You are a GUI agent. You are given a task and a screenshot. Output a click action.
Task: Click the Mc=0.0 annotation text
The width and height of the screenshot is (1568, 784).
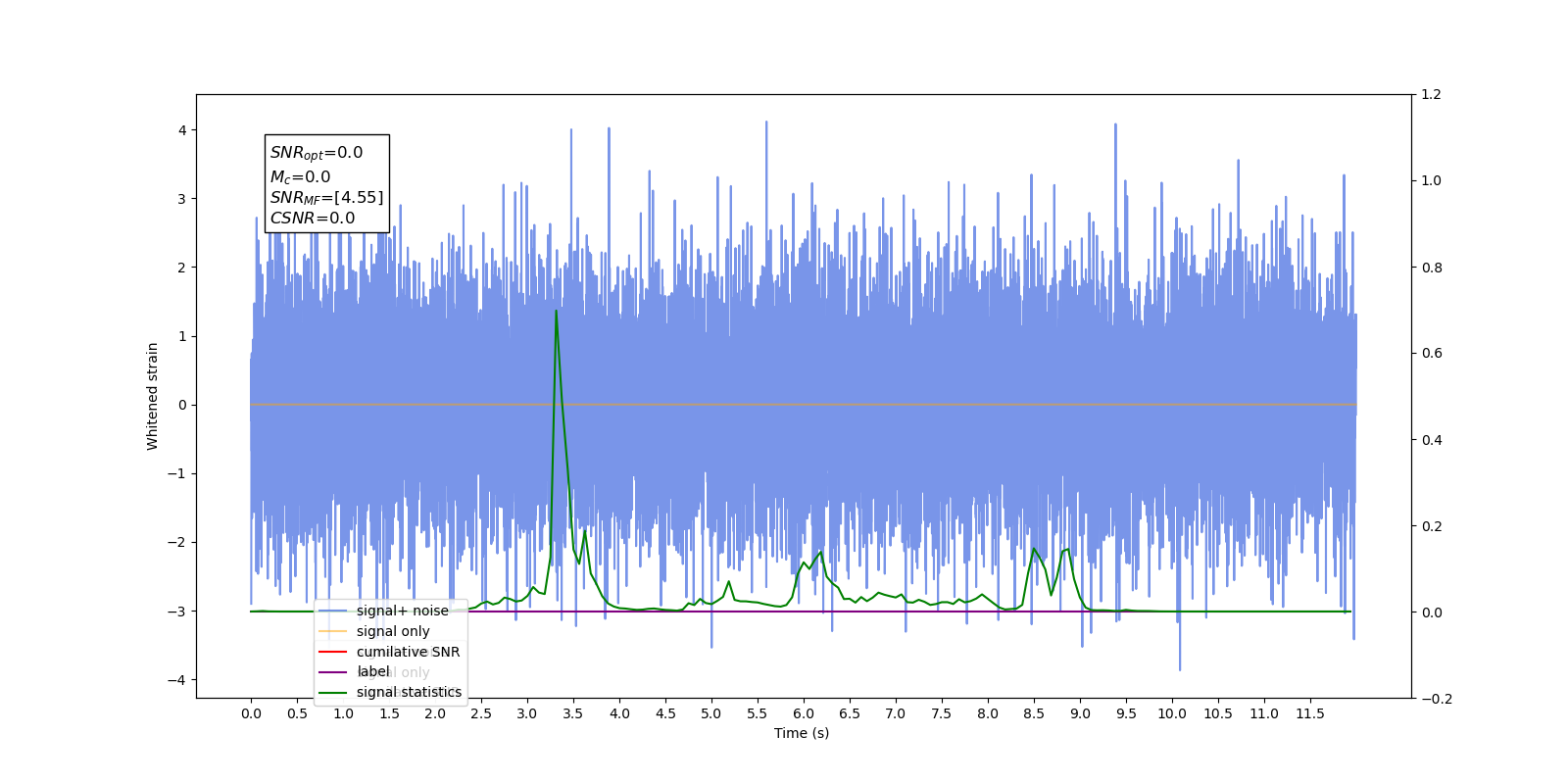point(301,177)
